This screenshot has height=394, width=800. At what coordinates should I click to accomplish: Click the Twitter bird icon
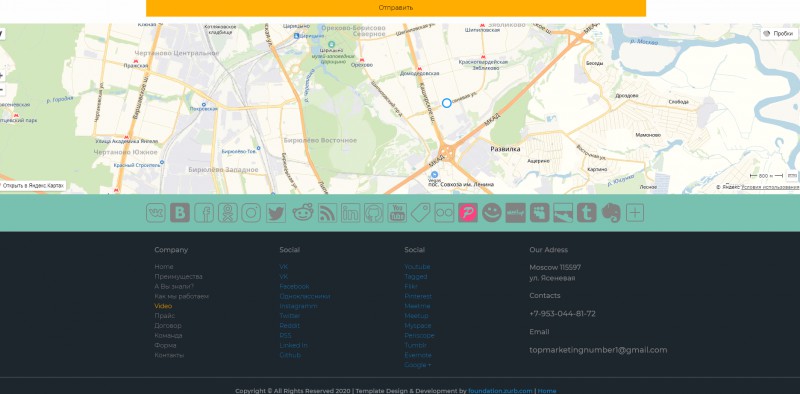(x=276, y=213)
